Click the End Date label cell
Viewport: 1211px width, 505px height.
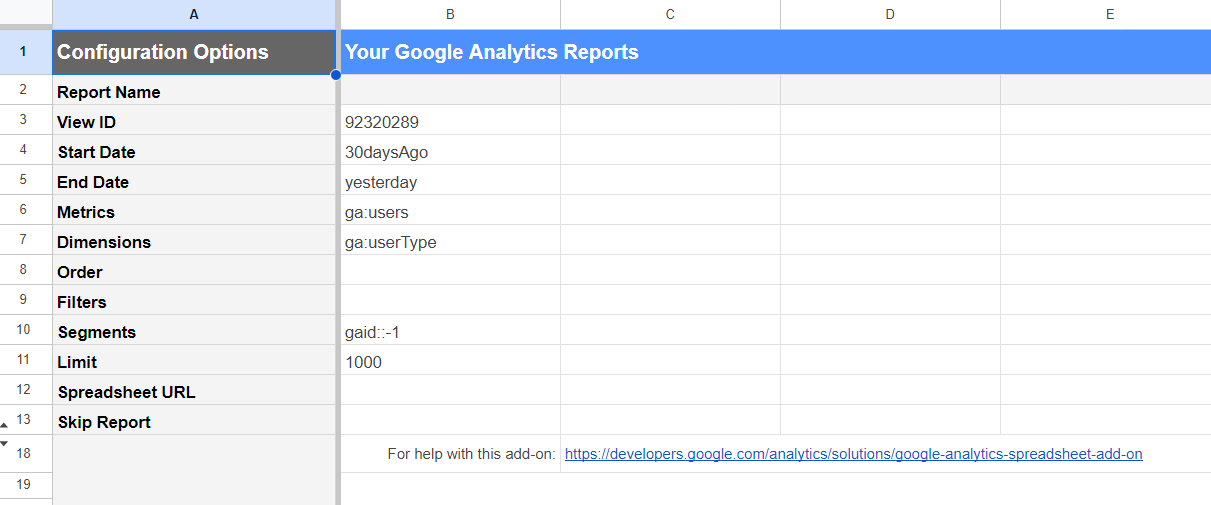[194, 182]
